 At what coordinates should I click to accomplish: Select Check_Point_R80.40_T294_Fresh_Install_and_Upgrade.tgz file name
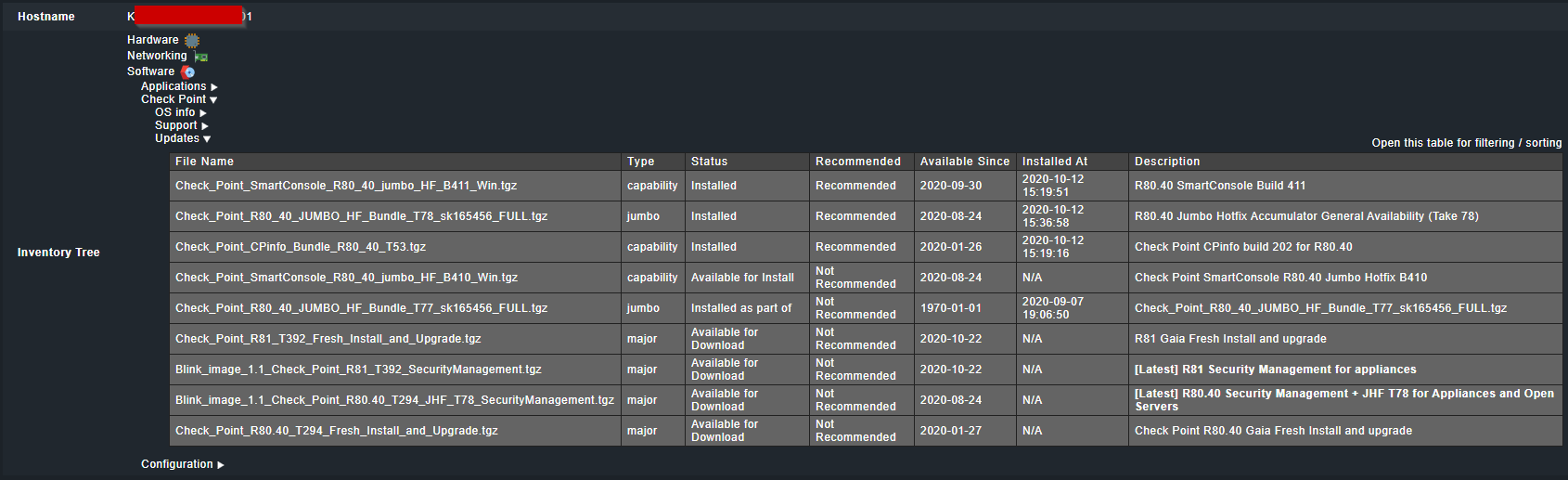[x=337, y=431]
